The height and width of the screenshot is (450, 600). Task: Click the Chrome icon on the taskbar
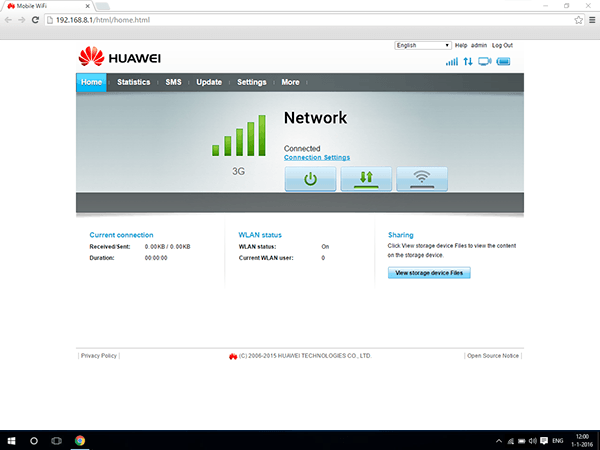(x=80, y=440)
